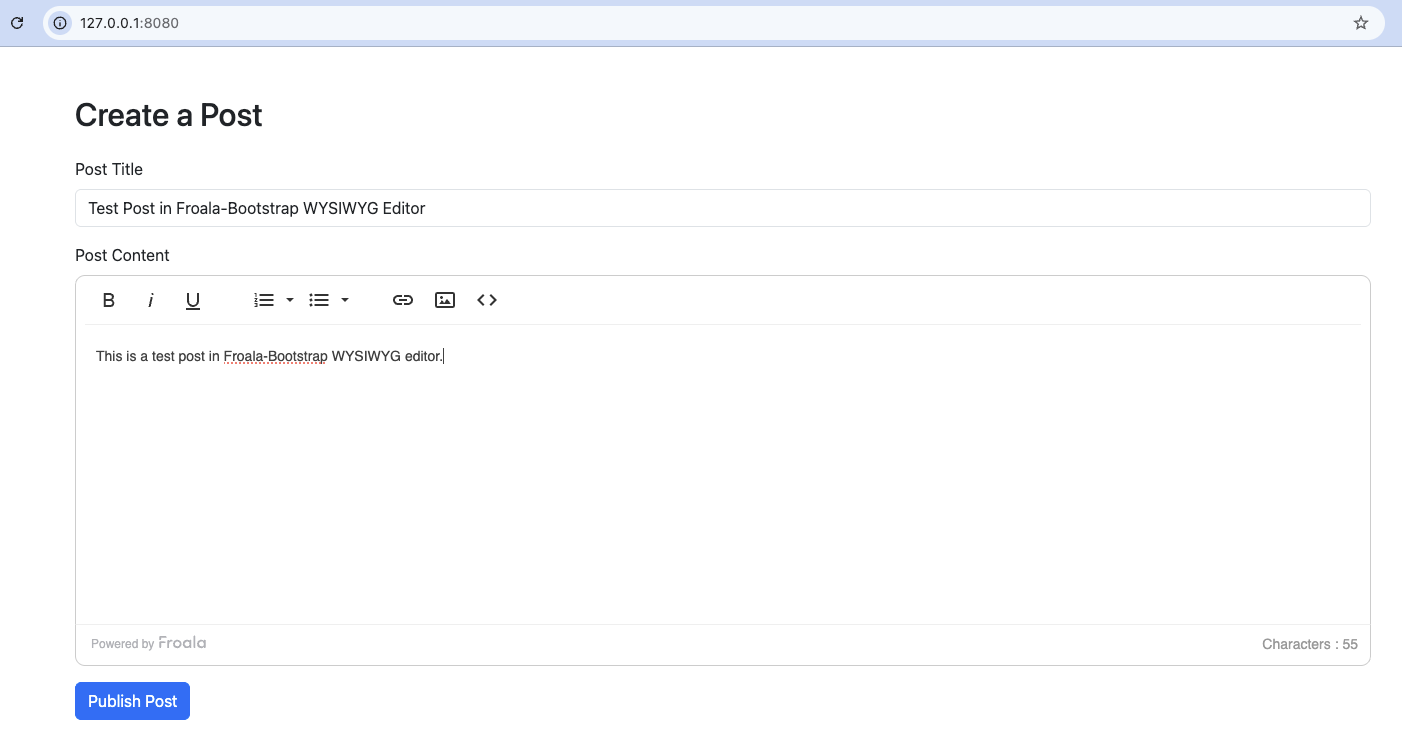Open the Insert Link tool
The width and height of the screenshot is (1402, 740).
[x=402, y=299]
